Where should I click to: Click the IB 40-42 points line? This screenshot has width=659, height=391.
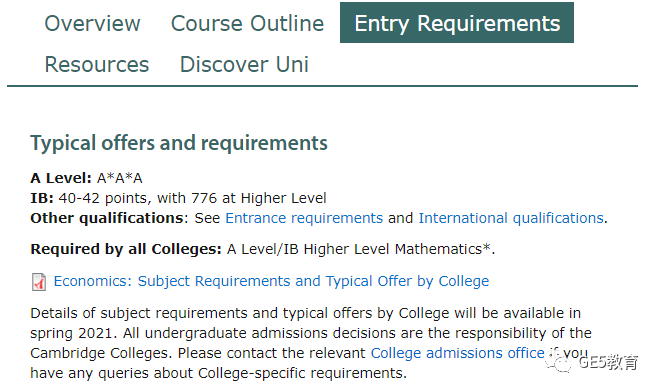178,198
